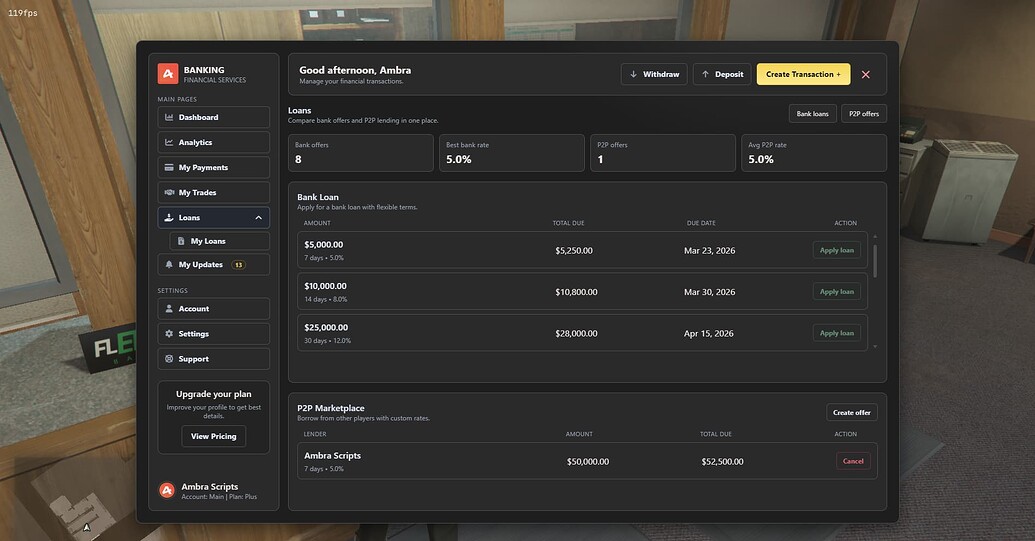Cancel the Ambra Scripts P2P offer
1035x541 pixels.
tap(853, 461)
